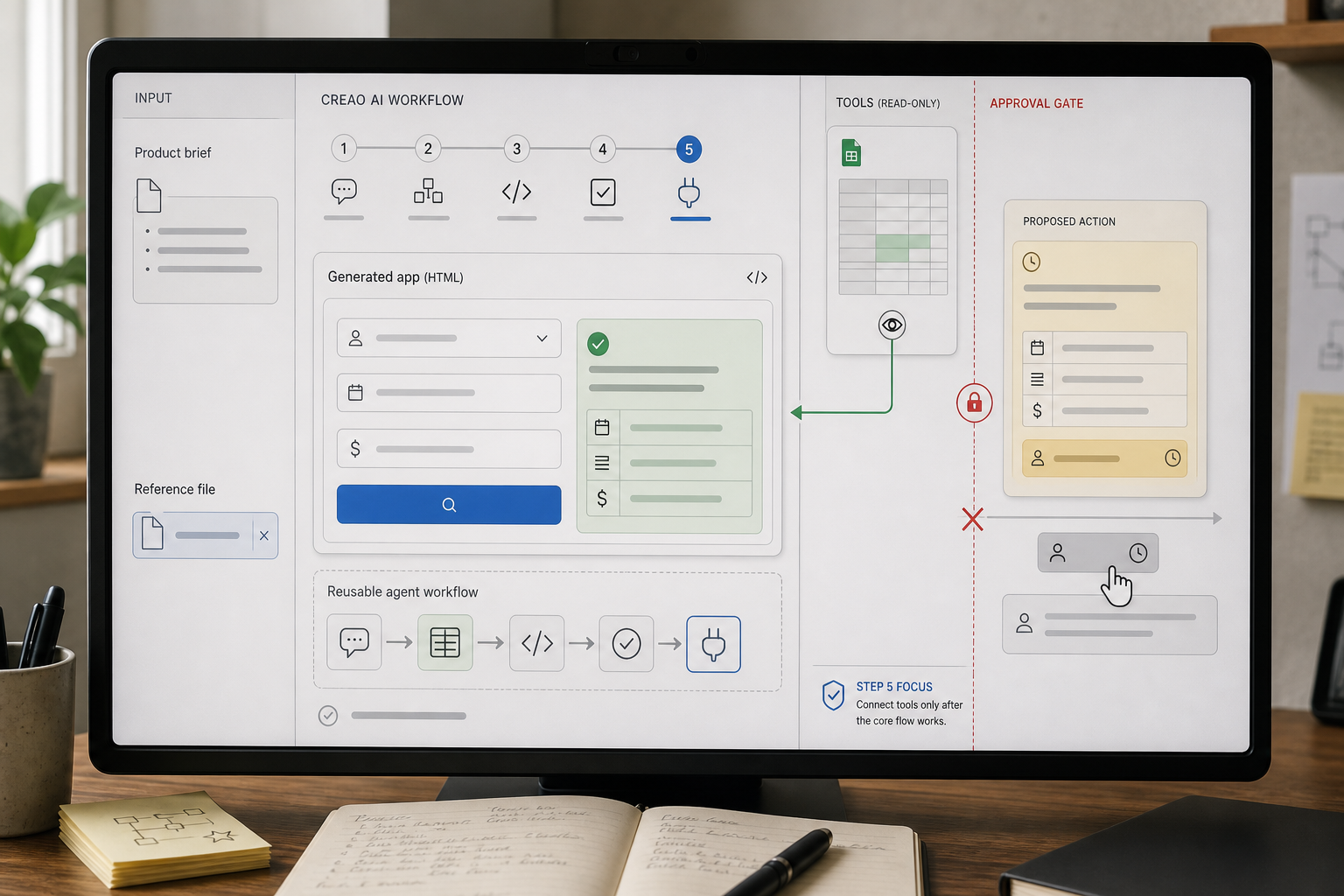Image resolution: width=1344 pixels, height=896 pixels.
Task: Click the step 1 chat bubble icon
Action: click(344, 191)
